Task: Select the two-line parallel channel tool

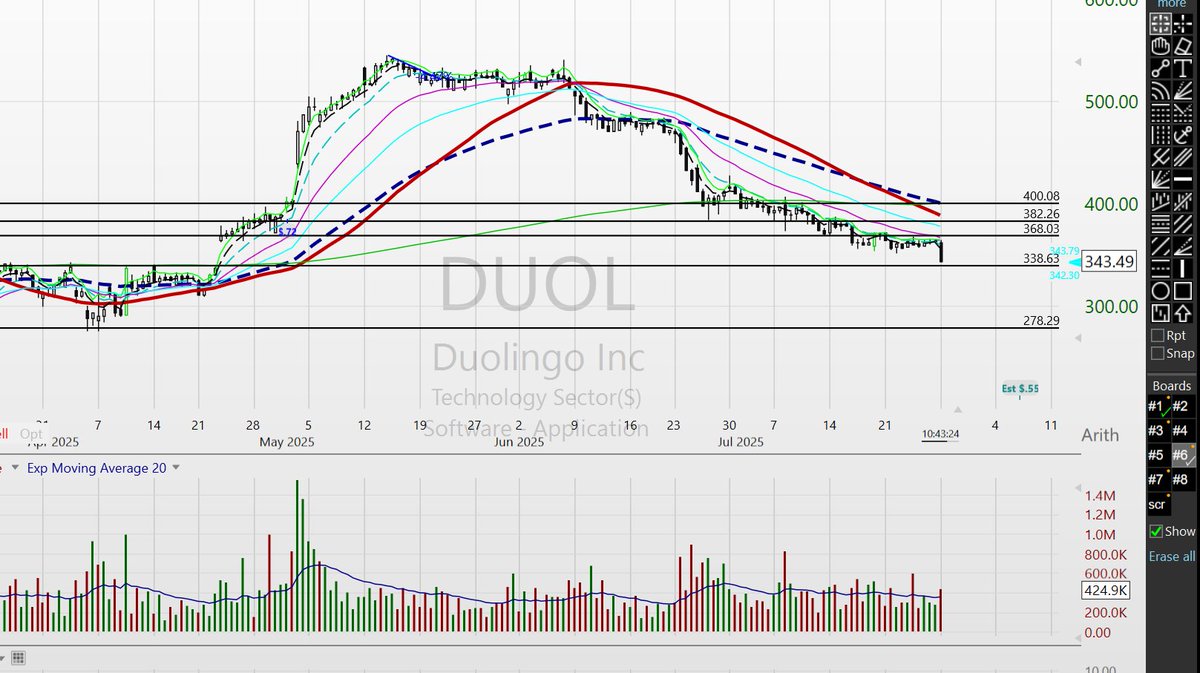Action: point(1183,225)
